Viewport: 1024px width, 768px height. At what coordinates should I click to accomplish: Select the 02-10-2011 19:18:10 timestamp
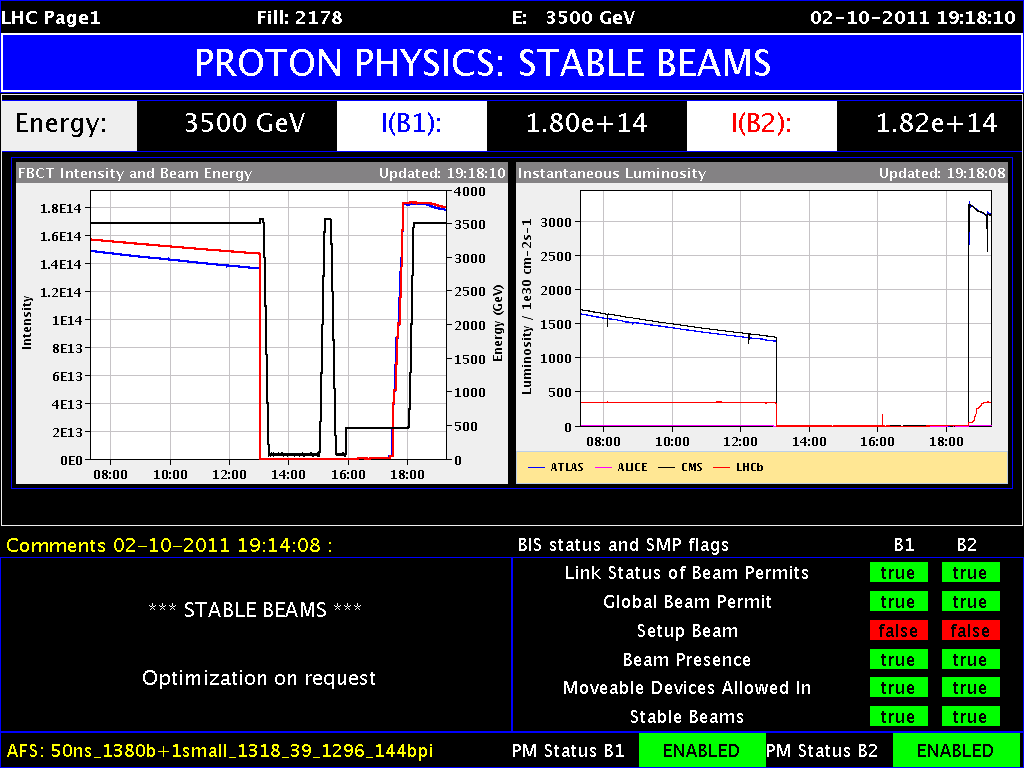(913, 18)
